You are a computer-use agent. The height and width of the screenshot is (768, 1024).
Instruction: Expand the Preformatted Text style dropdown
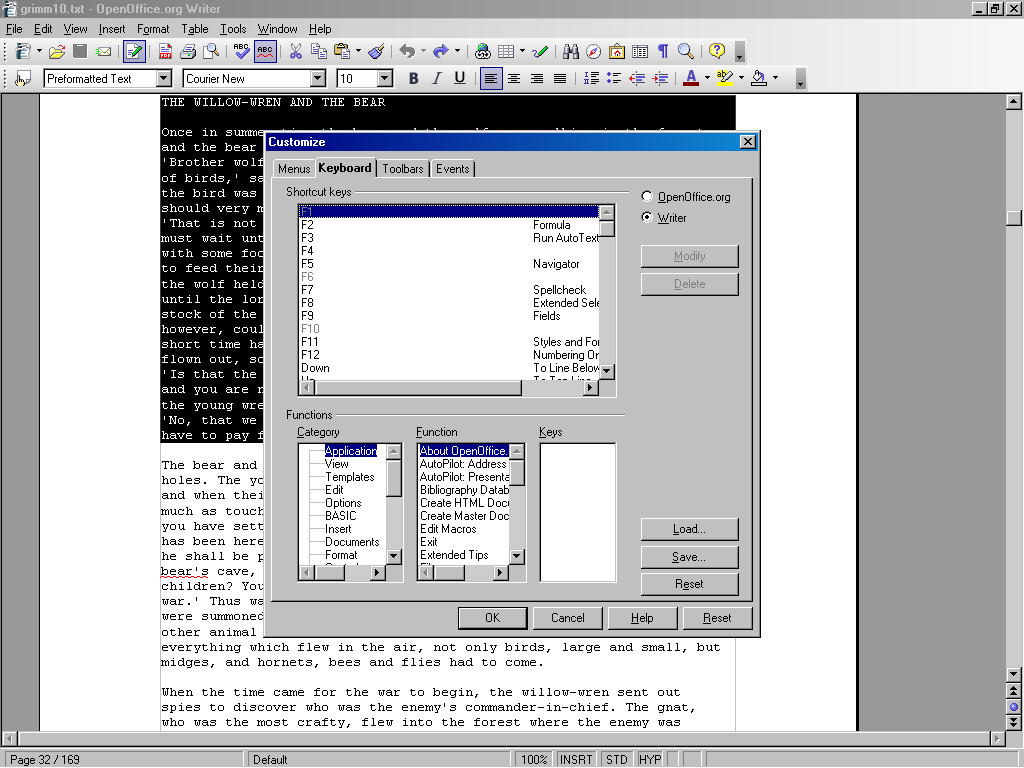[164, 78]
